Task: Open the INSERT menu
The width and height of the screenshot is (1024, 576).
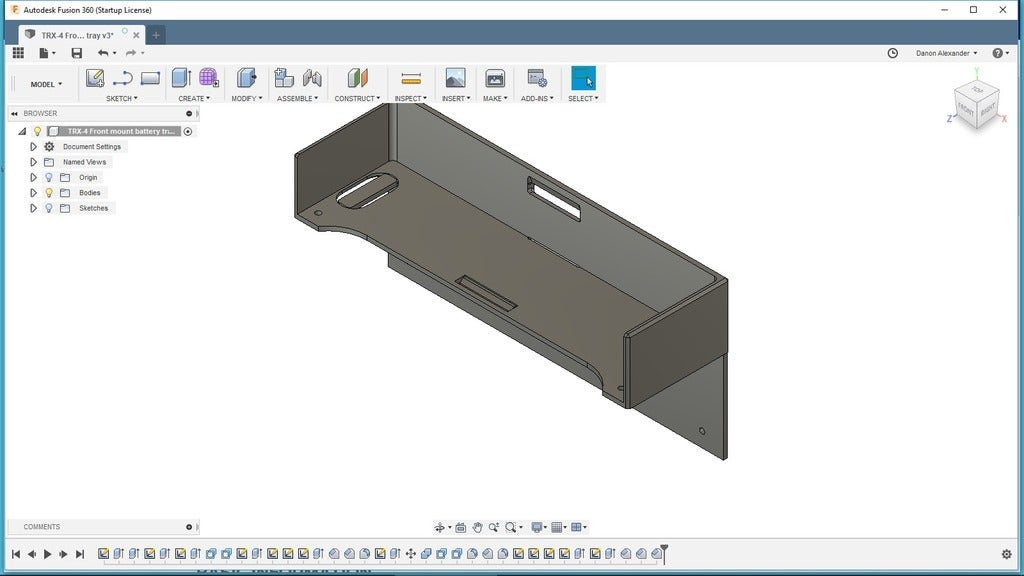Action: (x=456, y=99)
